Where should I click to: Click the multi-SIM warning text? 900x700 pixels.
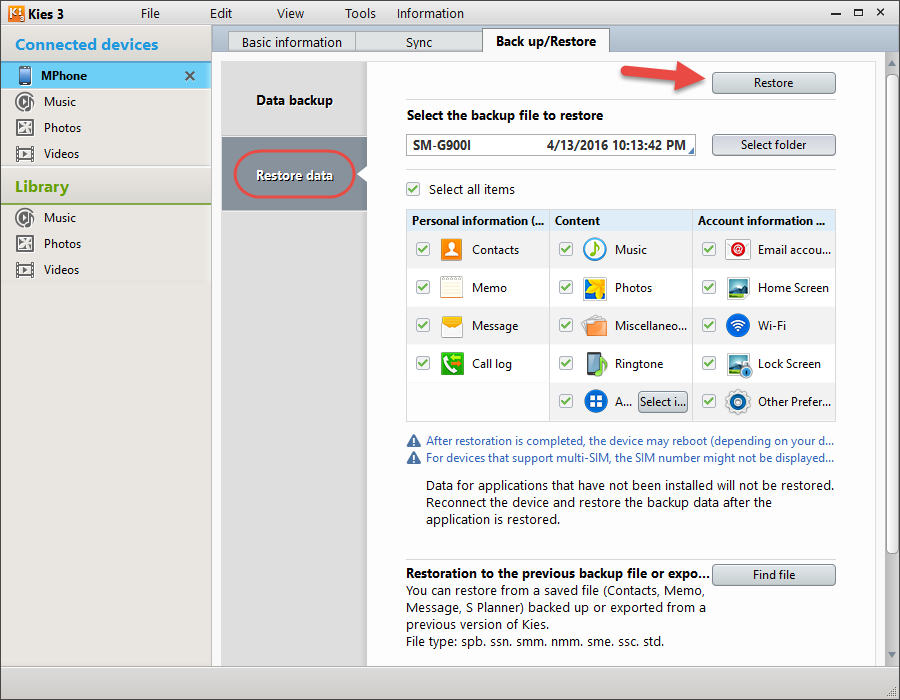click(x=630, y=458)
